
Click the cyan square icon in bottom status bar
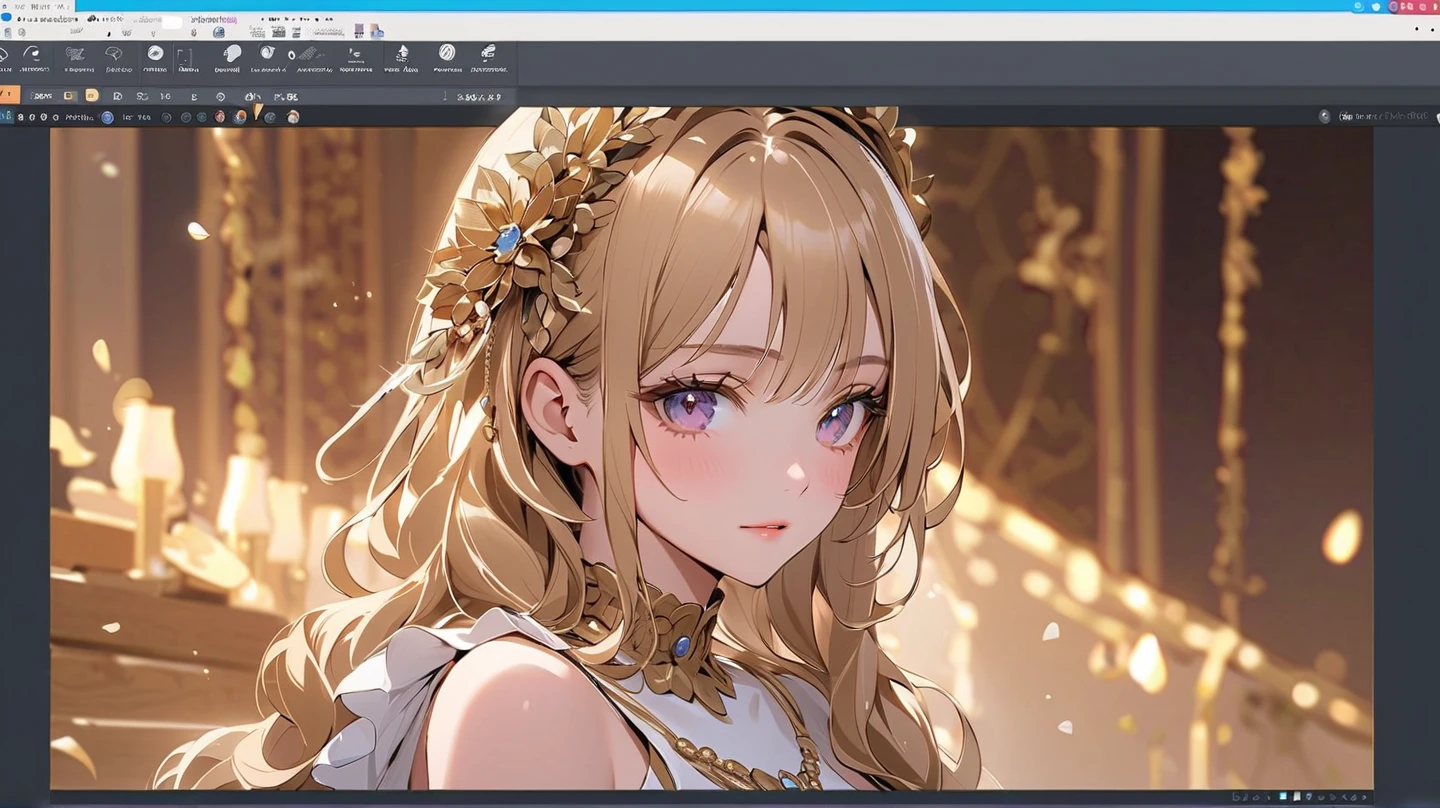1283,796
